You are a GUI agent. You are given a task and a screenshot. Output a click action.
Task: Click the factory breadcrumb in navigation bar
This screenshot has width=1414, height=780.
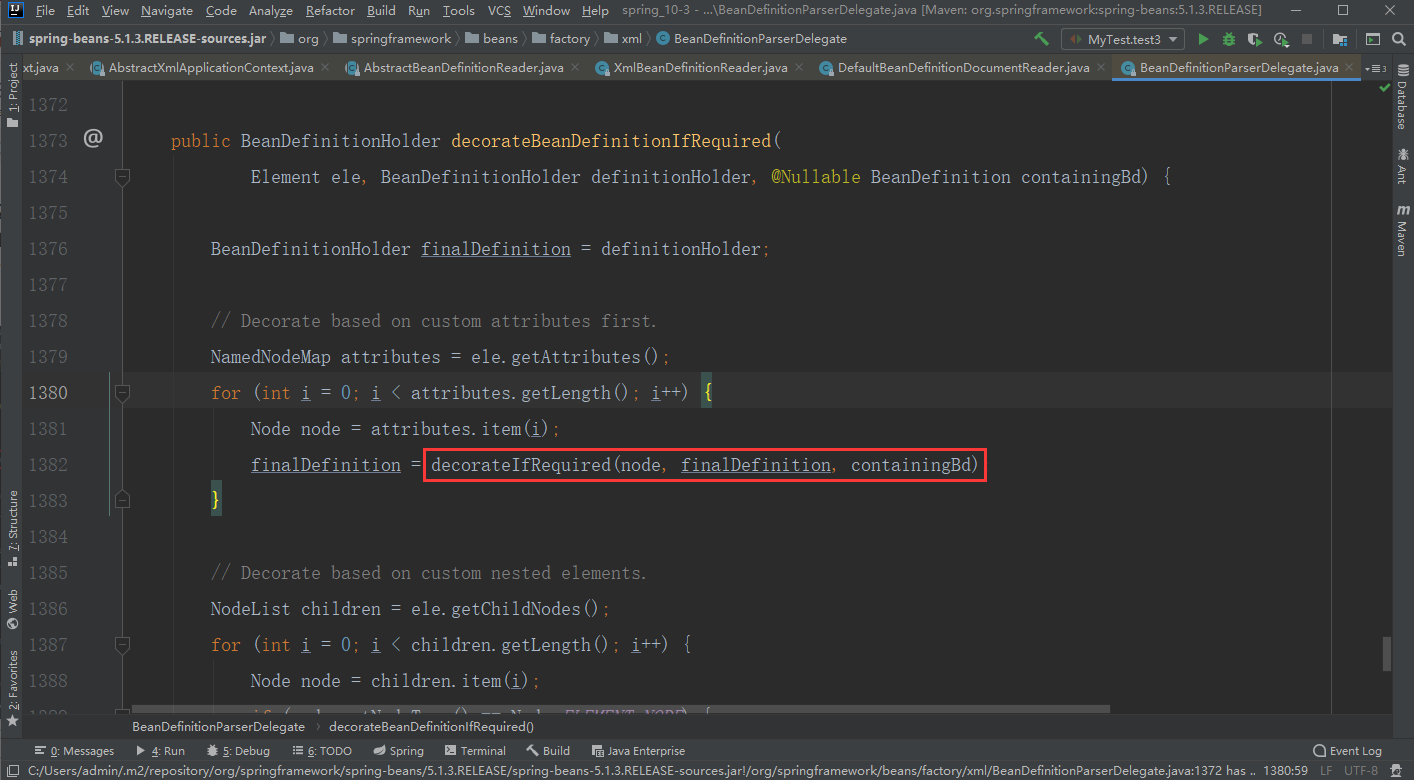560,39
